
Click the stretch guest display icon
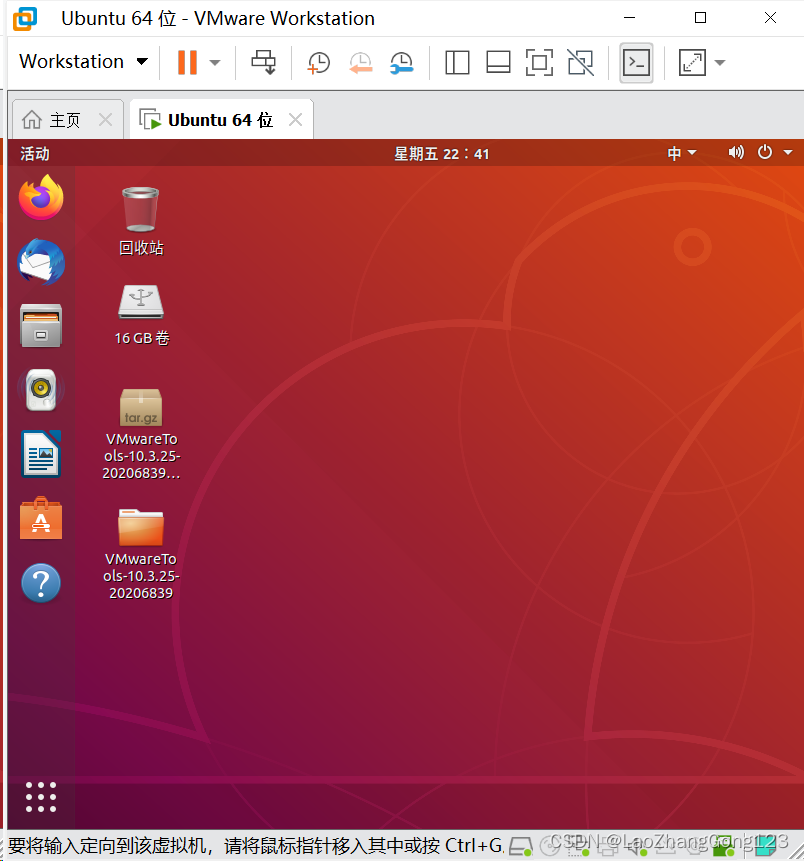[x=692, y=63]
